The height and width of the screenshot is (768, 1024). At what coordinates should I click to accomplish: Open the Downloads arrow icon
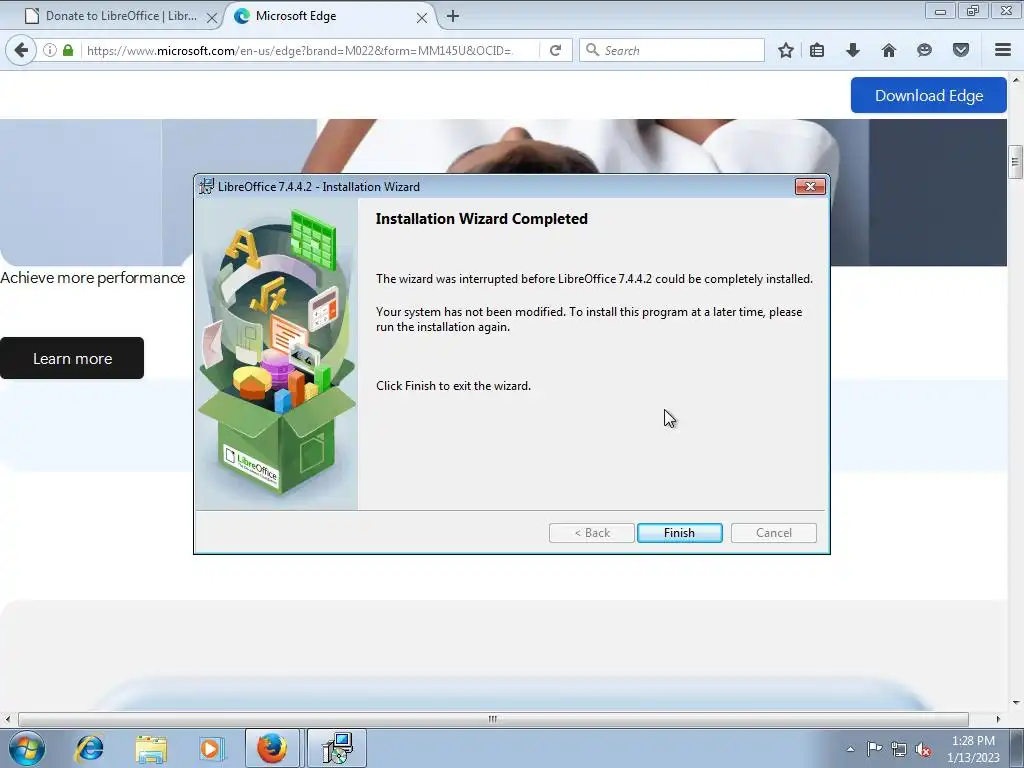pos(852,50)
